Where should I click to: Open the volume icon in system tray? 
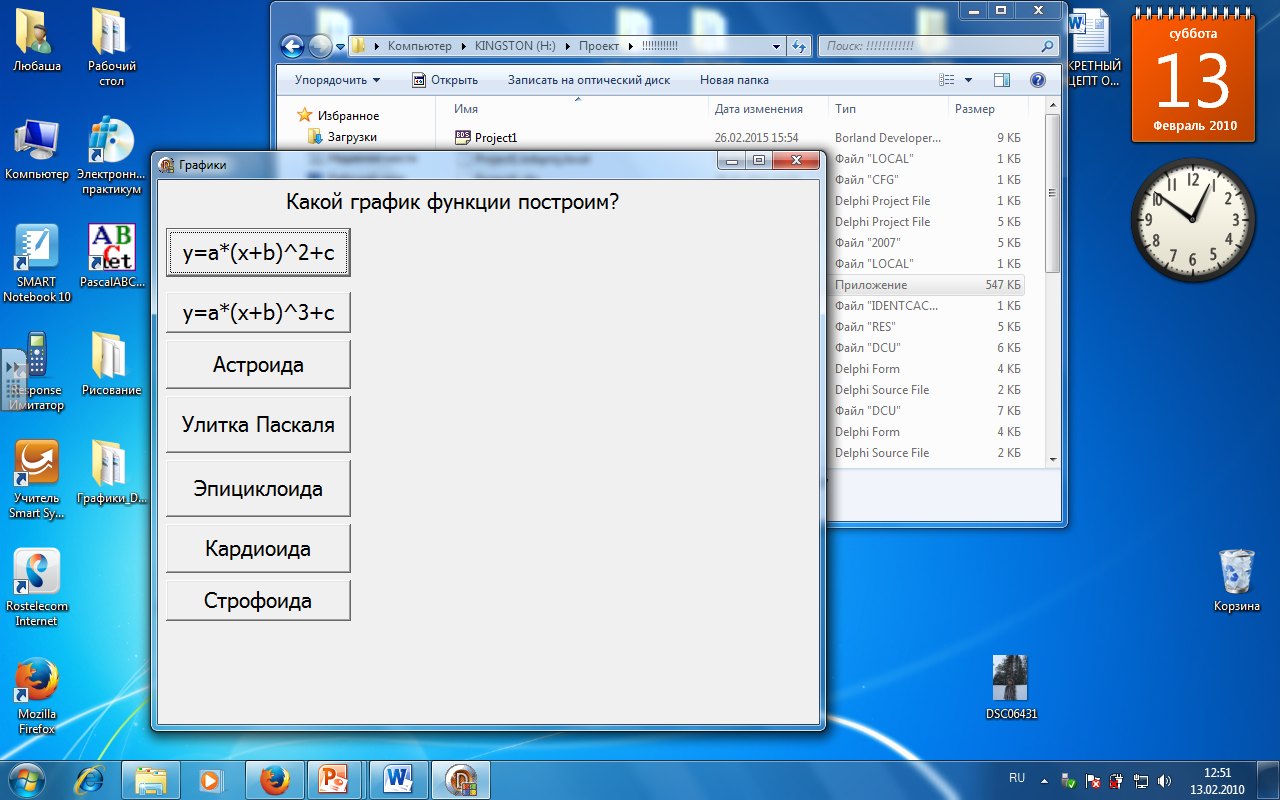(x=1164, y=780)
